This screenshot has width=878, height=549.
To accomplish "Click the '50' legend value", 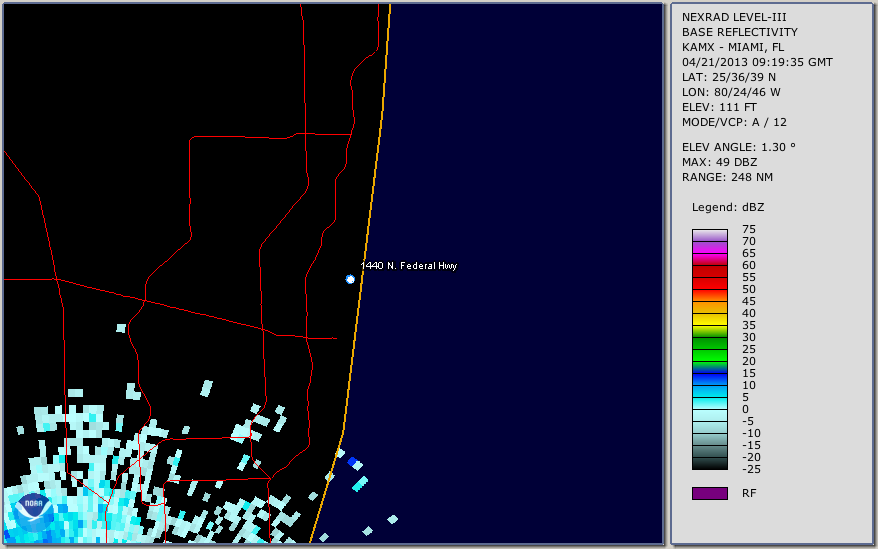I will tap(749, 289).
